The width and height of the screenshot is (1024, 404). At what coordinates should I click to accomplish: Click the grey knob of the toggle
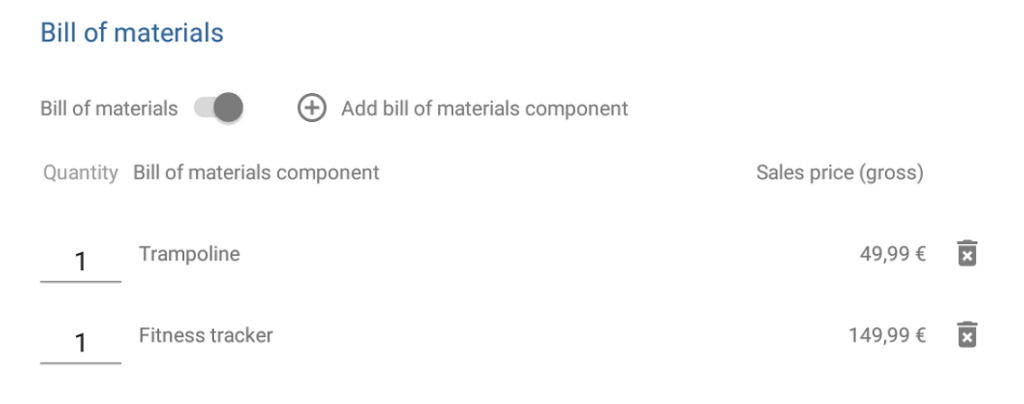coord(228,108)
